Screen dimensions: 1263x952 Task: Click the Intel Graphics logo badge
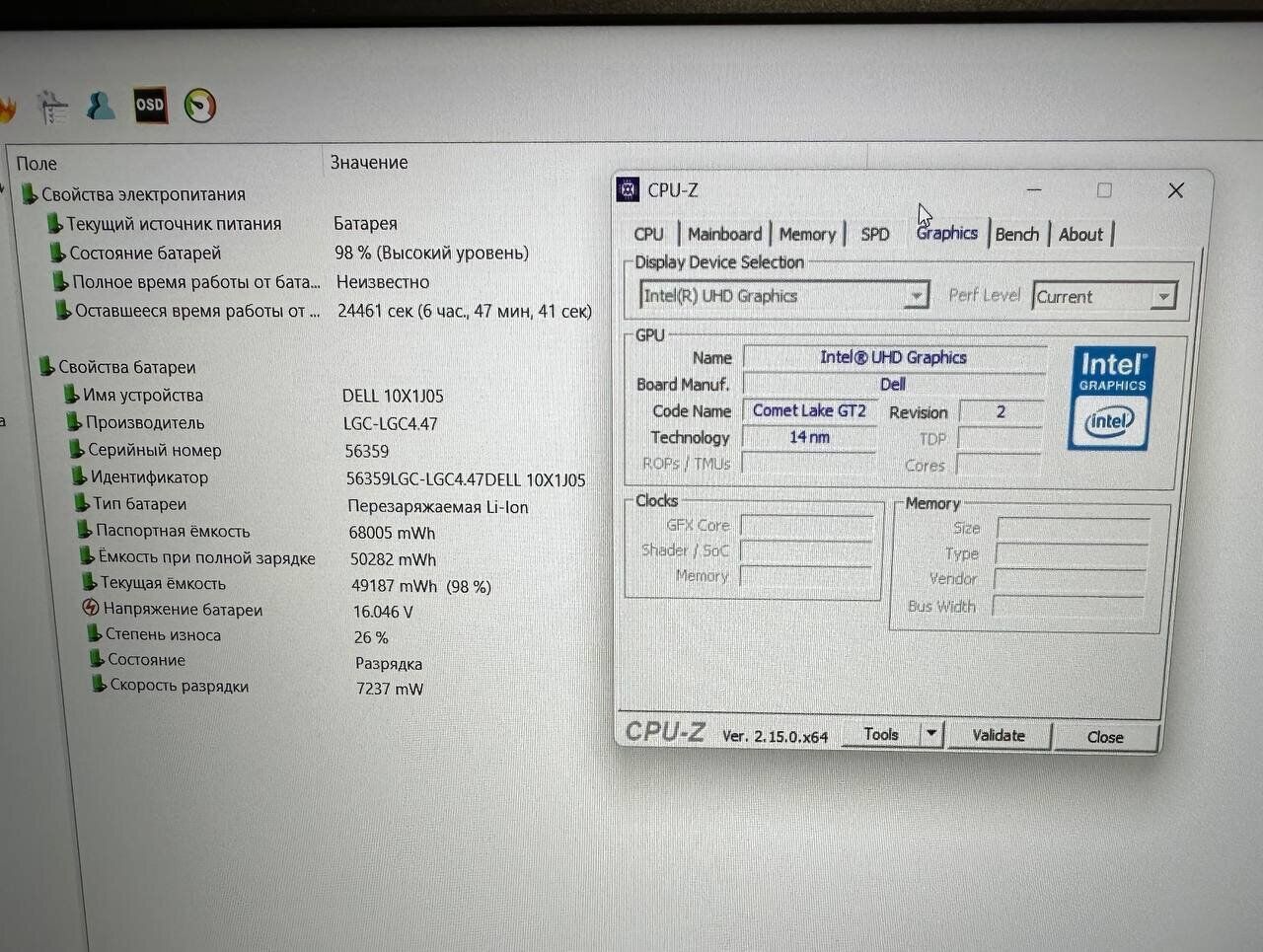click(1111, 398)
